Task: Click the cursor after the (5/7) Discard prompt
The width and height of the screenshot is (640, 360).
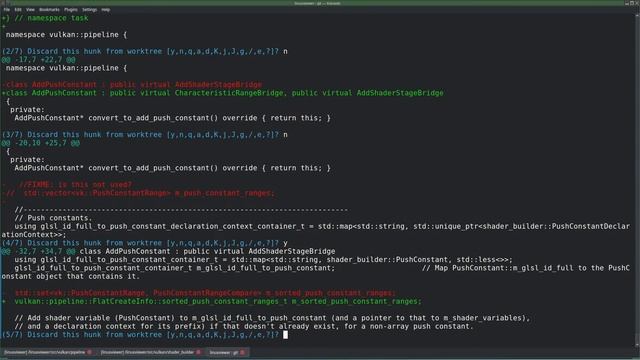Action: 285,335
